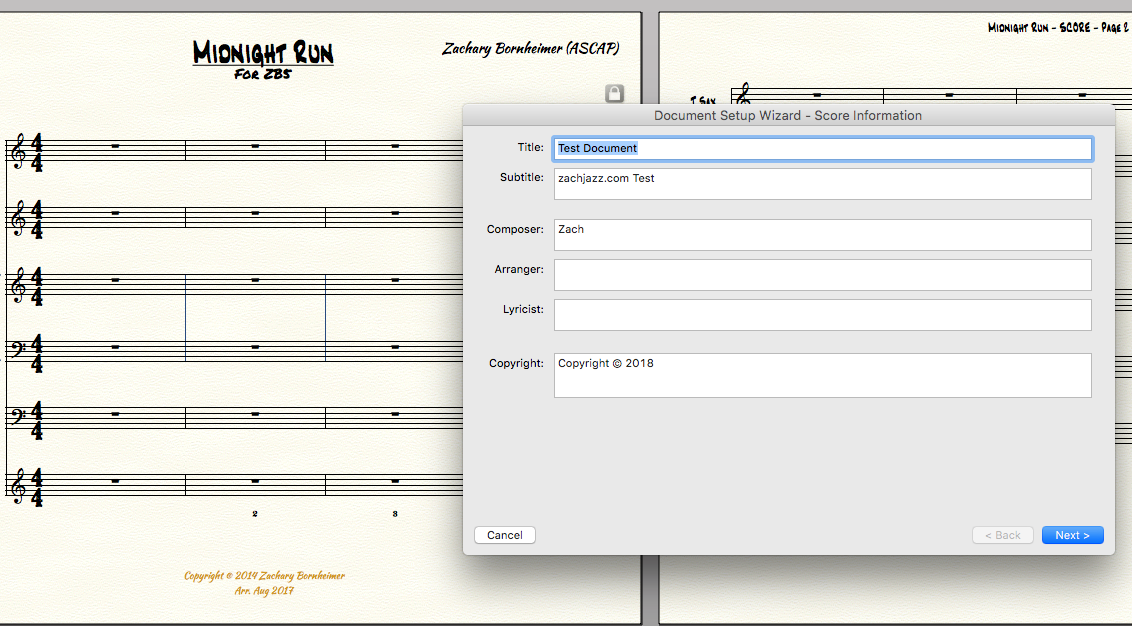1132x626 pixels.
Task: Select the Midnight Run title on the score
Action: (263, 53)
